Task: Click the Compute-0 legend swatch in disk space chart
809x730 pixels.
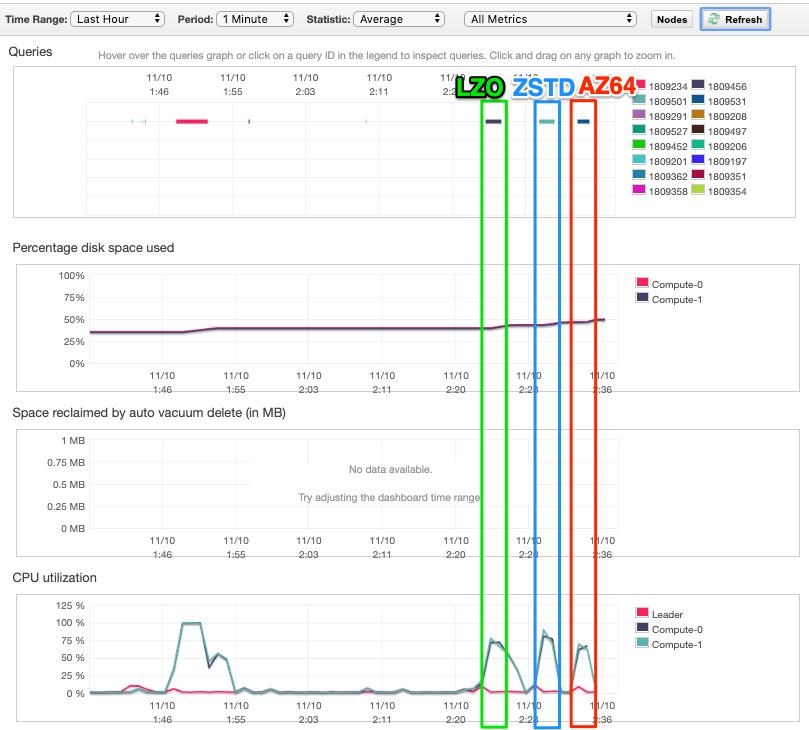Action: pos(643,284)
